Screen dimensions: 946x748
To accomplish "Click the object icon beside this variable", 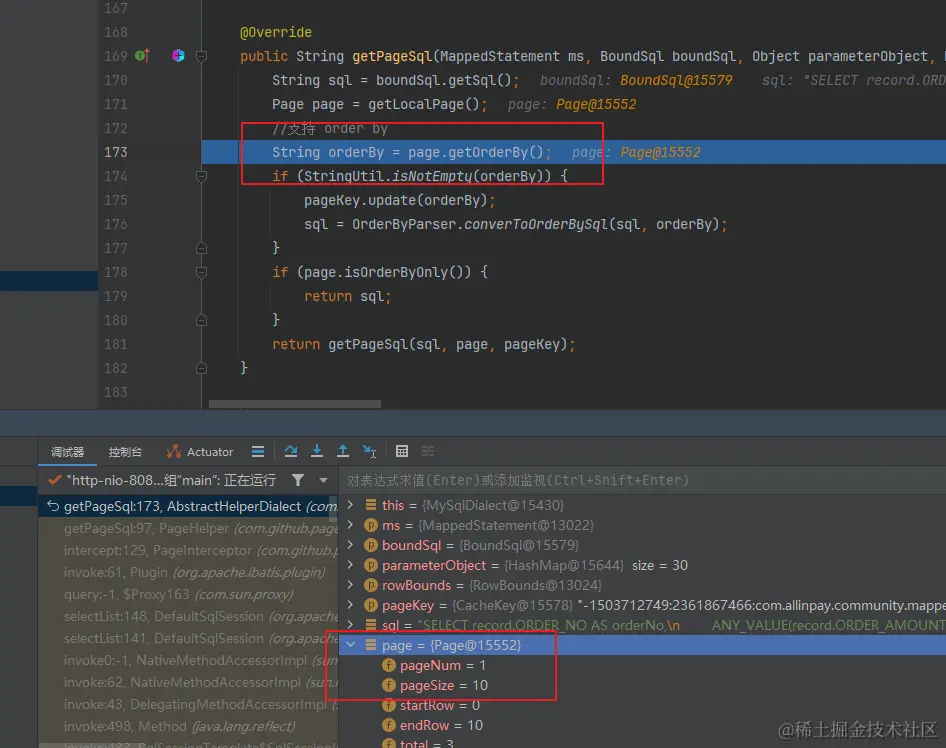I will click(x=370, y=505).
